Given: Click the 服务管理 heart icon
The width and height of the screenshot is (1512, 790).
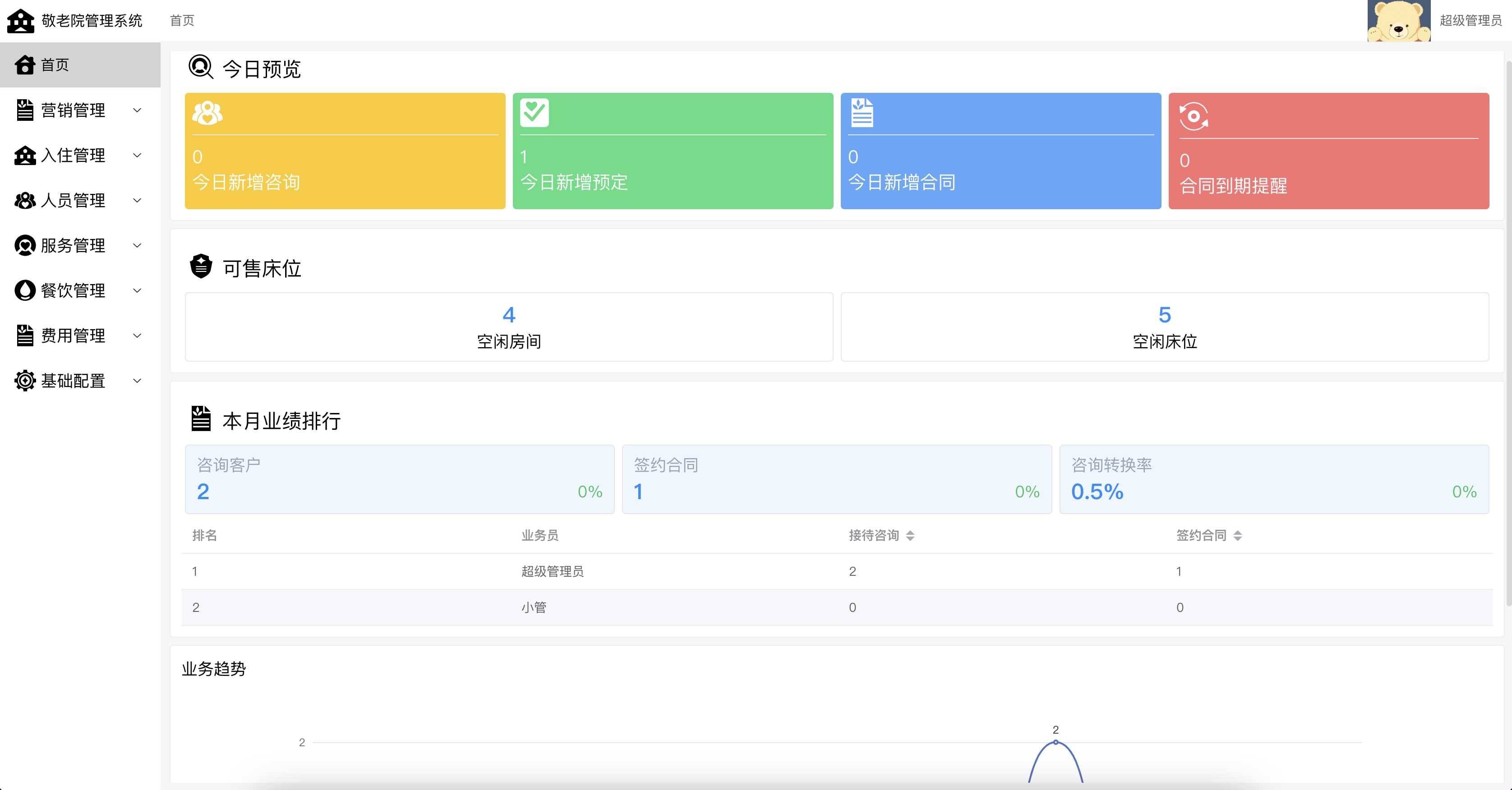Looking at the screenshot, I should pos(25,245).
